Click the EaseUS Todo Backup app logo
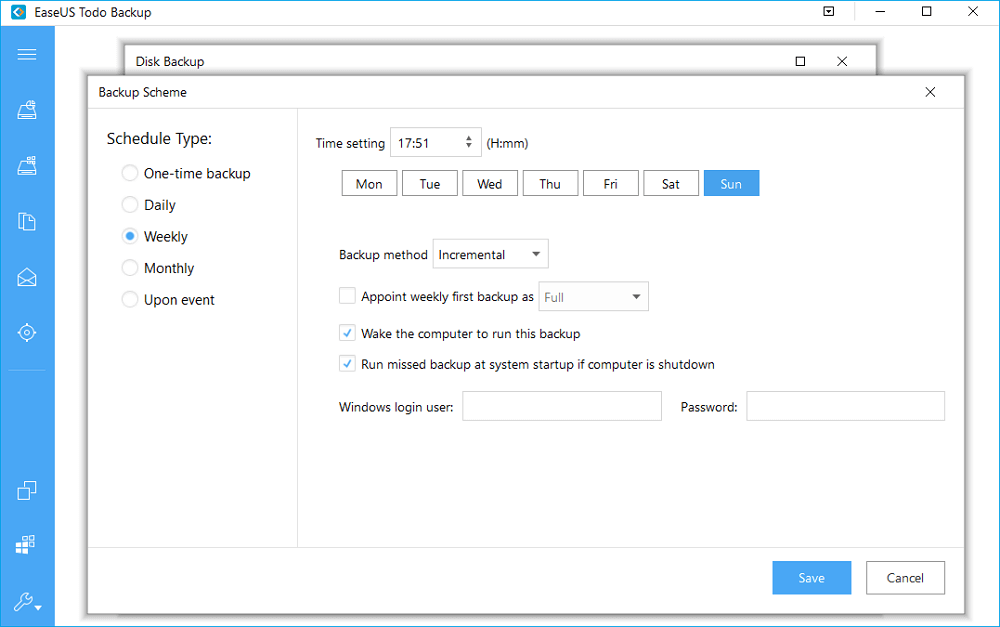 pyautogui.click(x=18, y=12)
